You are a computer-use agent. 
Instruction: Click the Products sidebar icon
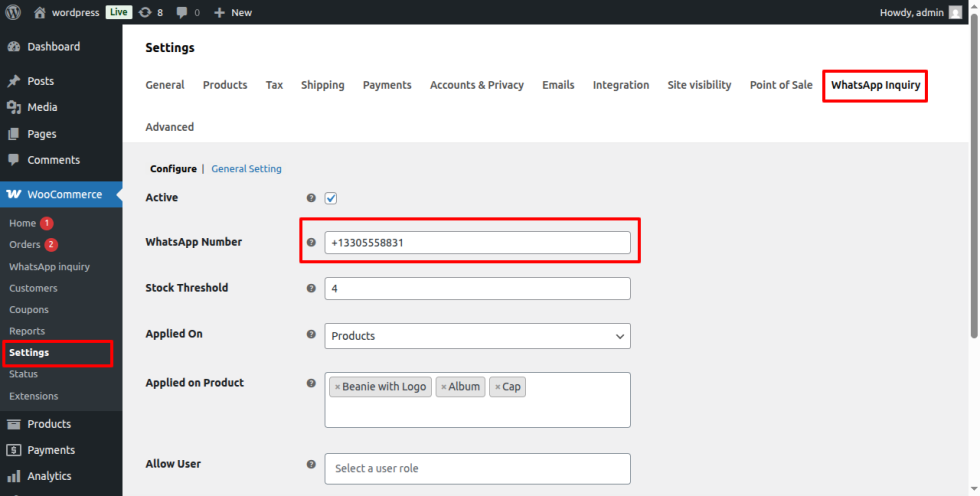pos(14,424)
